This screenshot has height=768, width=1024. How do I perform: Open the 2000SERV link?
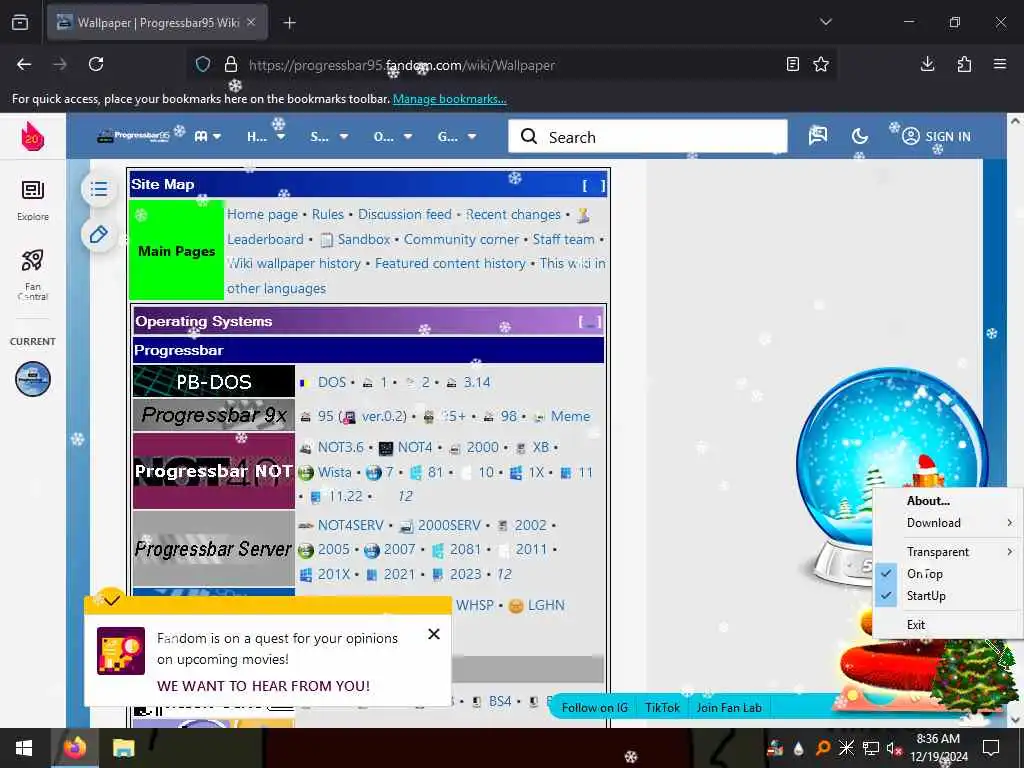[449, 525]
